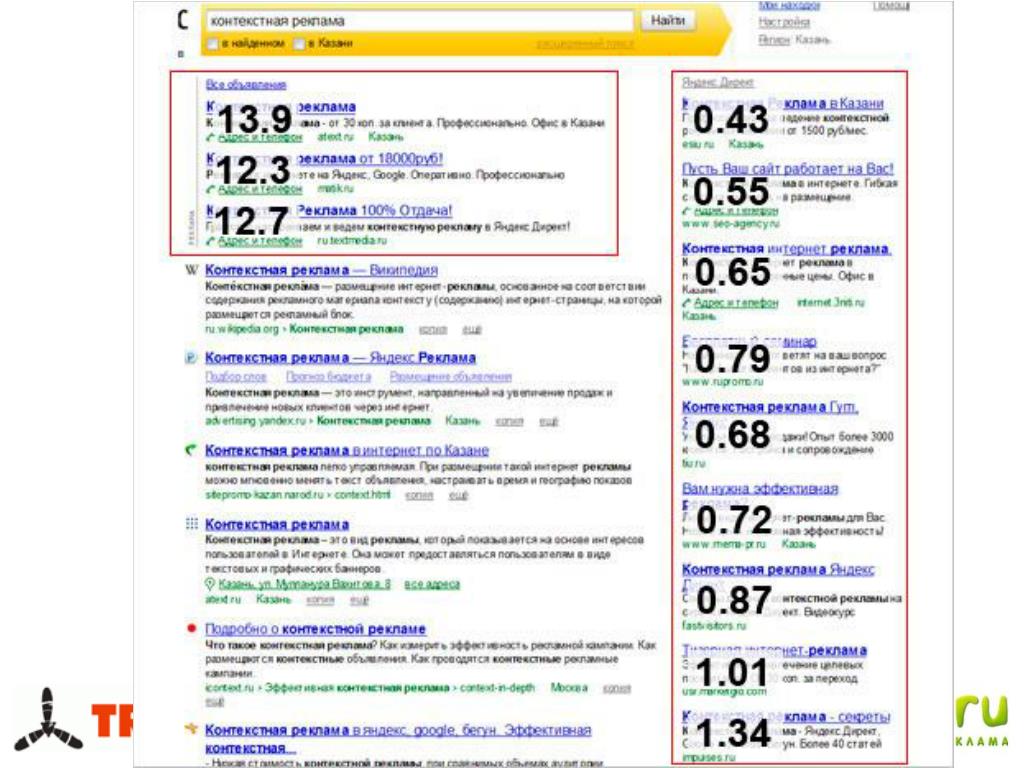
Task: Click the Размещение объявления sublink
Action: [x=451, y=377]
